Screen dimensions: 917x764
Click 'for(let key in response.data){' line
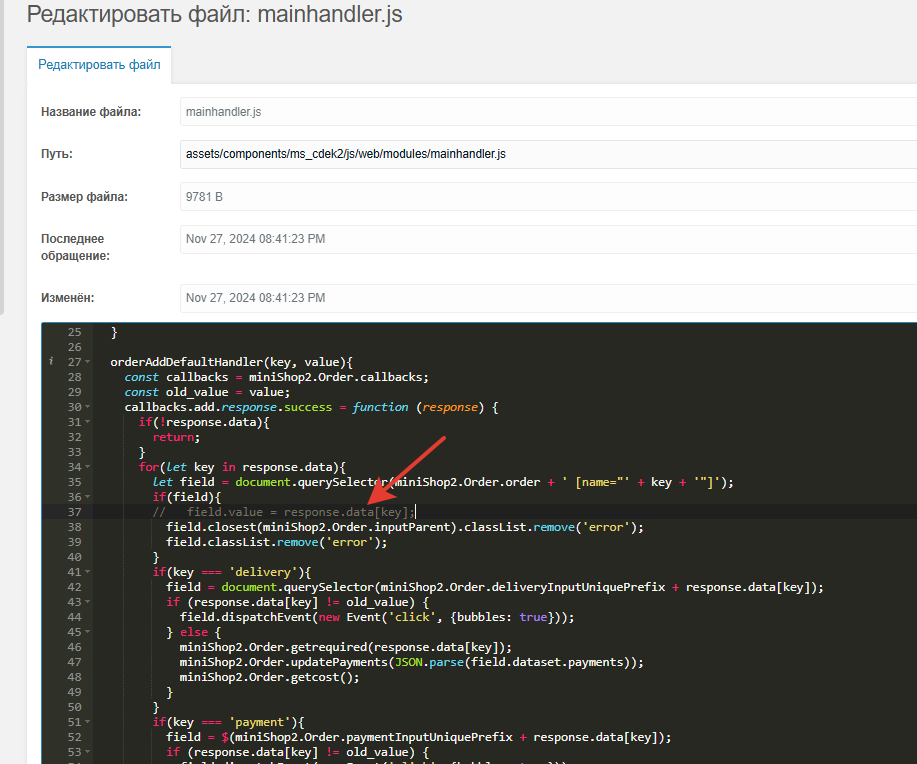[242, 467]
